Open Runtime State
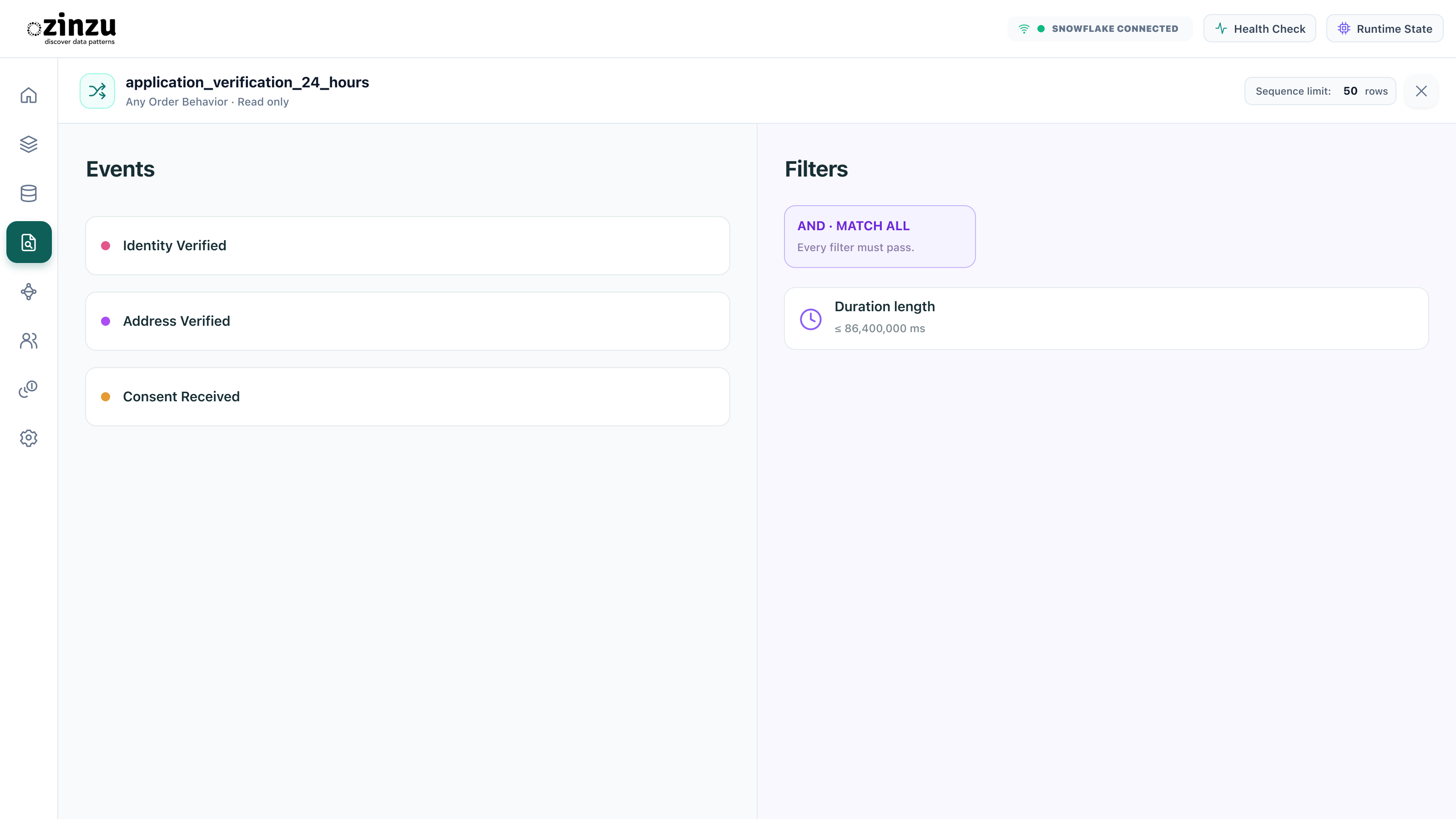The image size is (1456, 819). 1384,29
